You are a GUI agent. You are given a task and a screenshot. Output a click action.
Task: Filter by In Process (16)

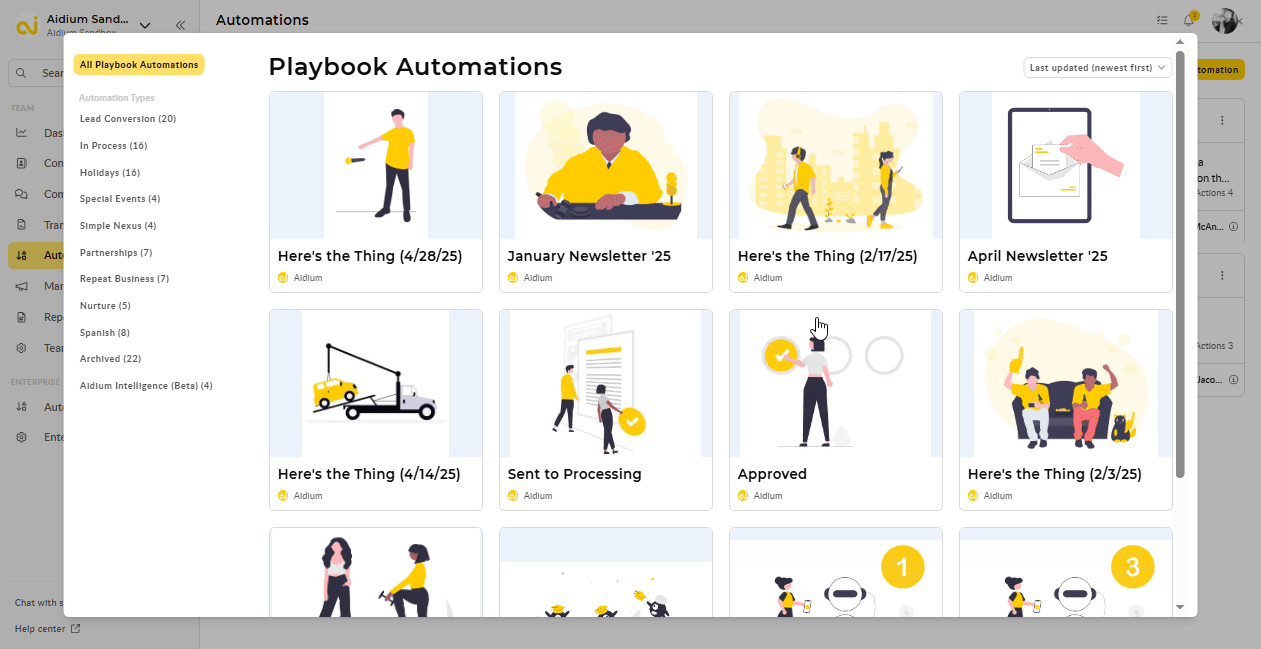click(114, 146)
